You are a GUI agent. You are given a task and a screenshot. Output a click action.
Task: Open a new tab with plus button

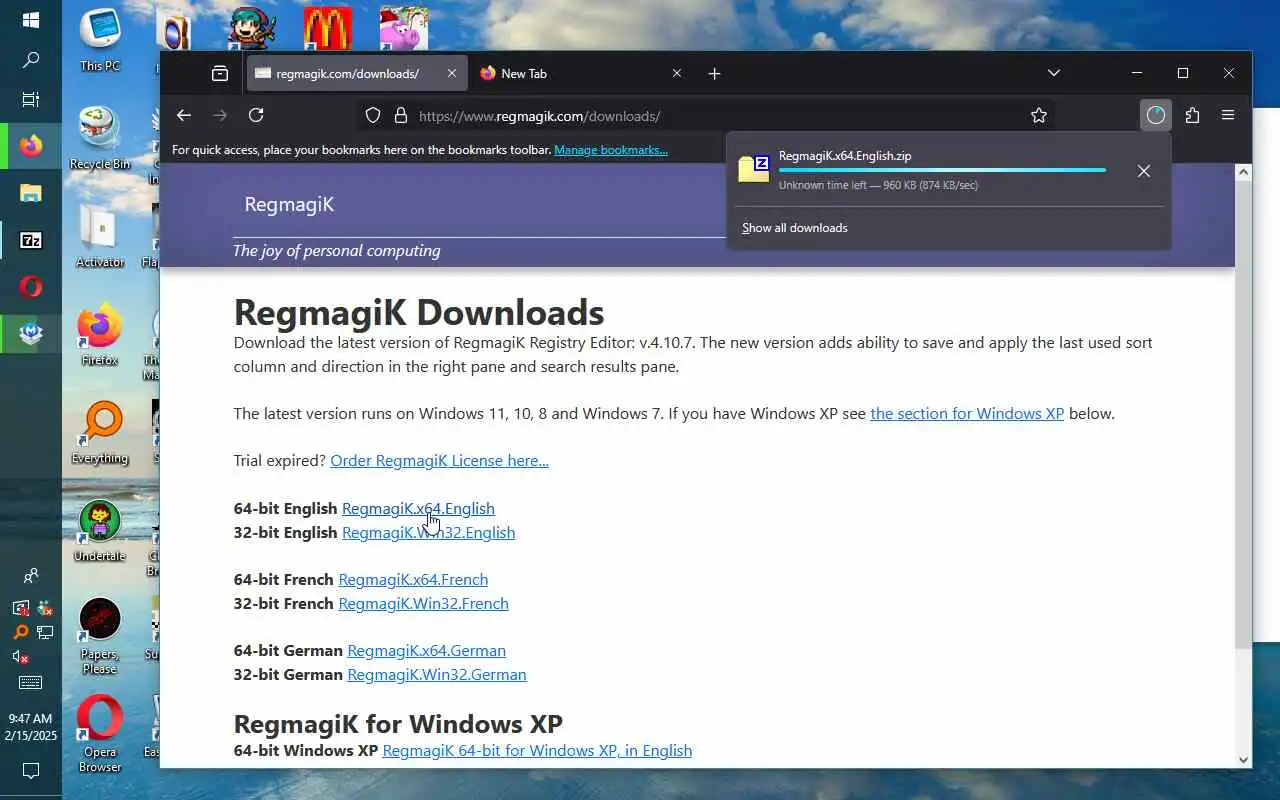pyautogui.click(x=714, y=73)
